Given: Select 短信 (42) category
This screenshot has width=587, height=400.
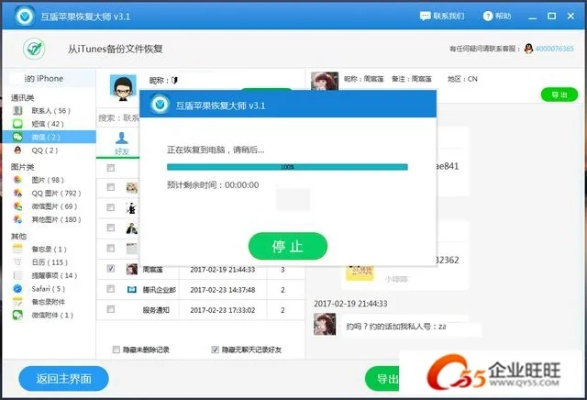Looking at the screenshot, I should point(48,124).
